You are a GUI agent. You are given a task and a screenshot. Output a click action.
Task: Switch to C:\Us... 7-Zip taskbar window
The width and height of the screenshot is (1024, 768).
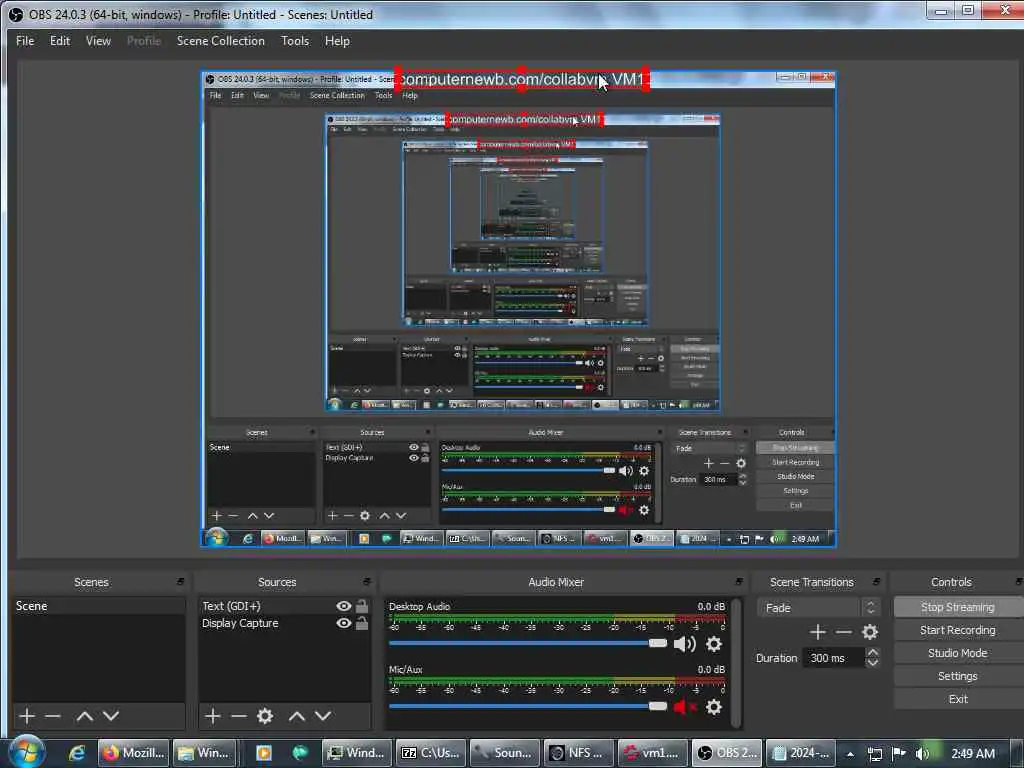click(x=431, y=753)
